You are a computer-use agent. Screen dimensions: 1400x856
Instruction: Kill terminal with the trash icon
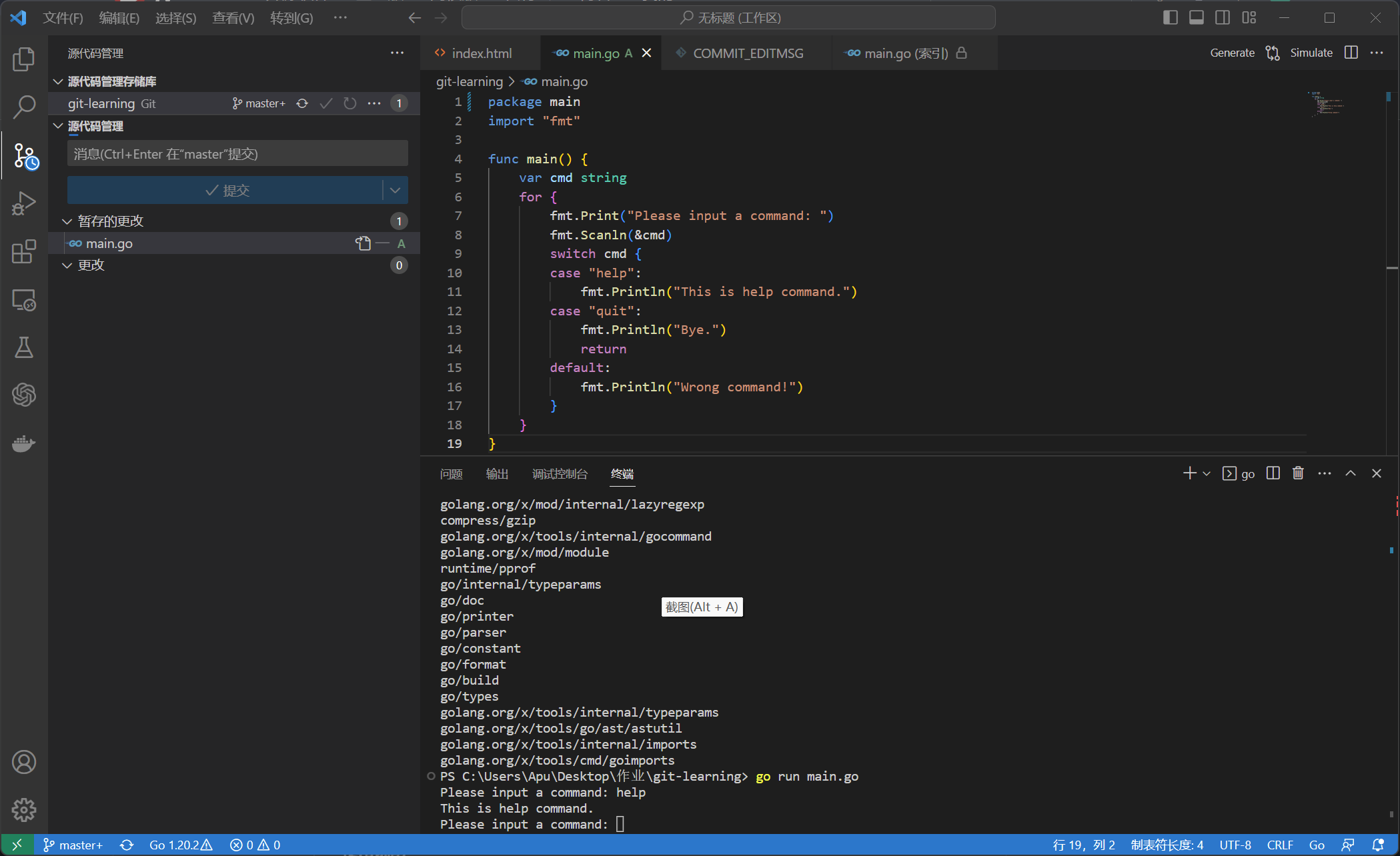click(x=1297, y=473)
